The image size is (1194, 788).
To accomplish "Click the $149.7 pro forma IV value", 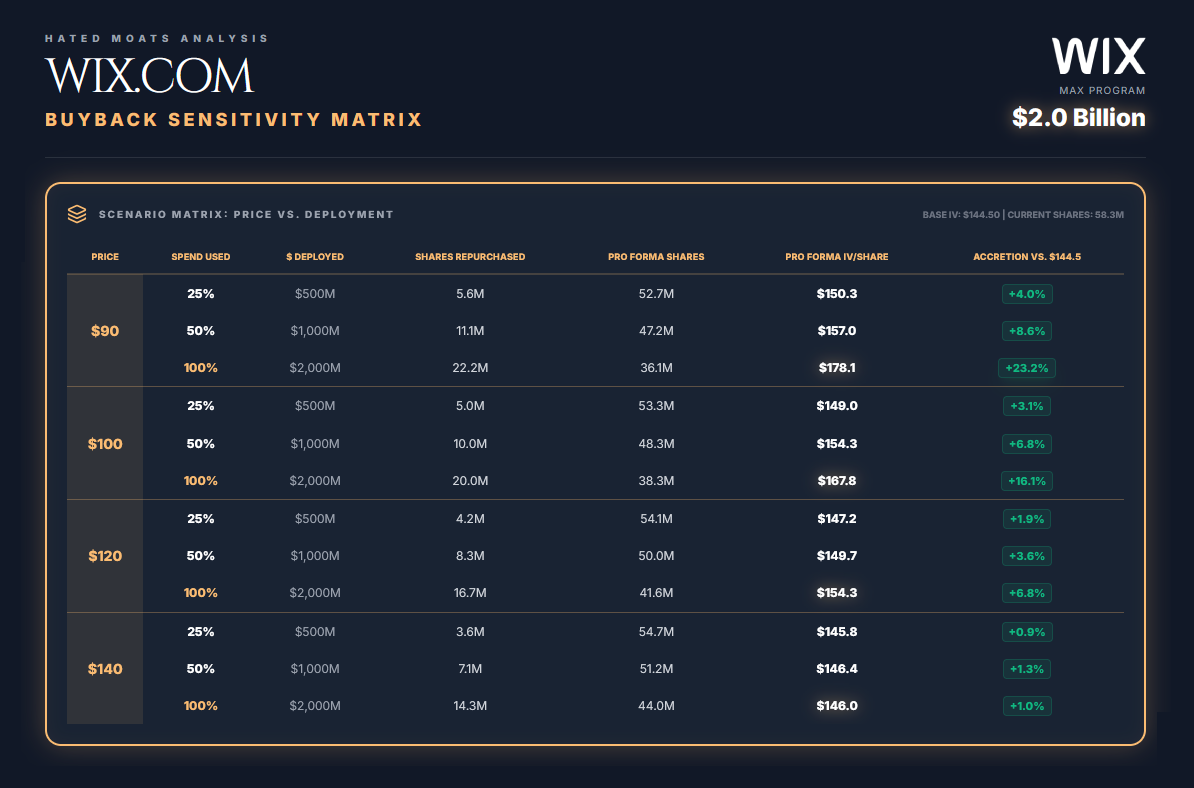I will [837, 556].
